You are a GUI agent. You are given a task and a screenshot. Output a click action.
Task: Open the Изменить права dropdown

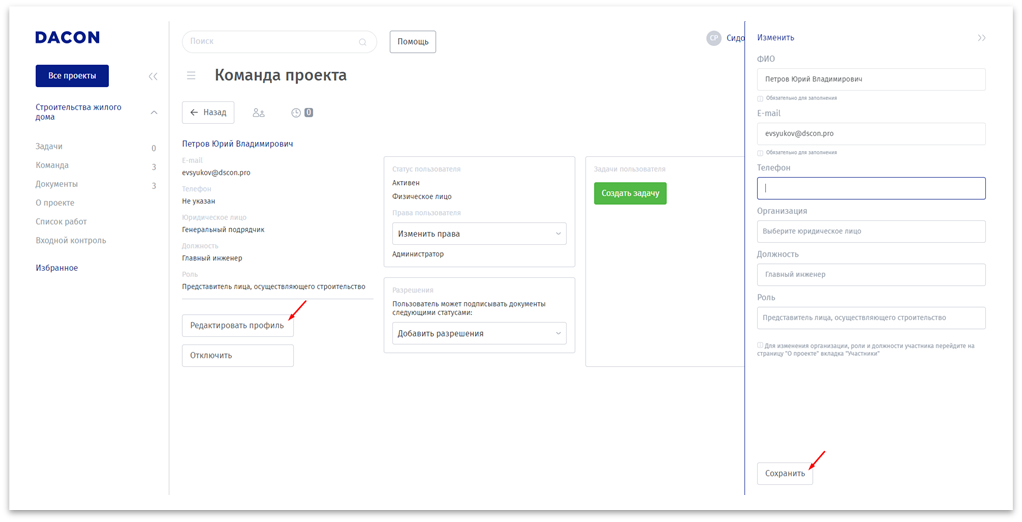(x=479, y=234)
